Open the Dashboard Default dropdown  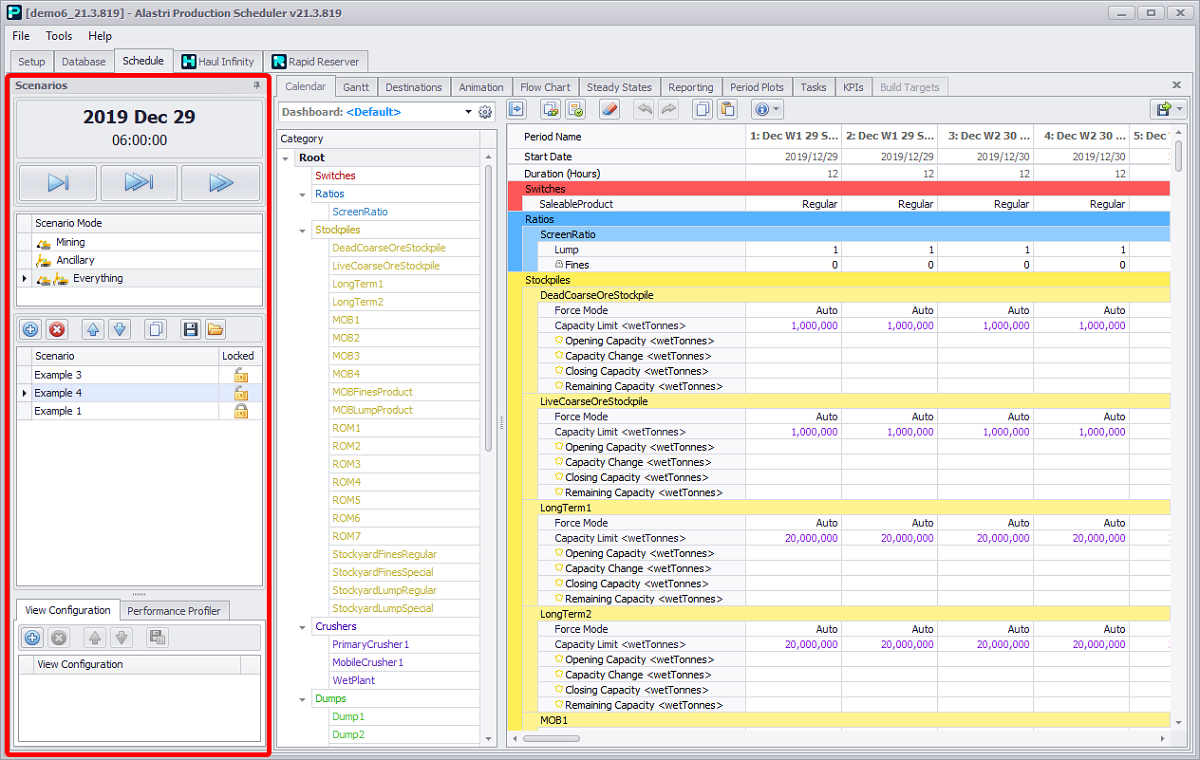pos(468,112)
